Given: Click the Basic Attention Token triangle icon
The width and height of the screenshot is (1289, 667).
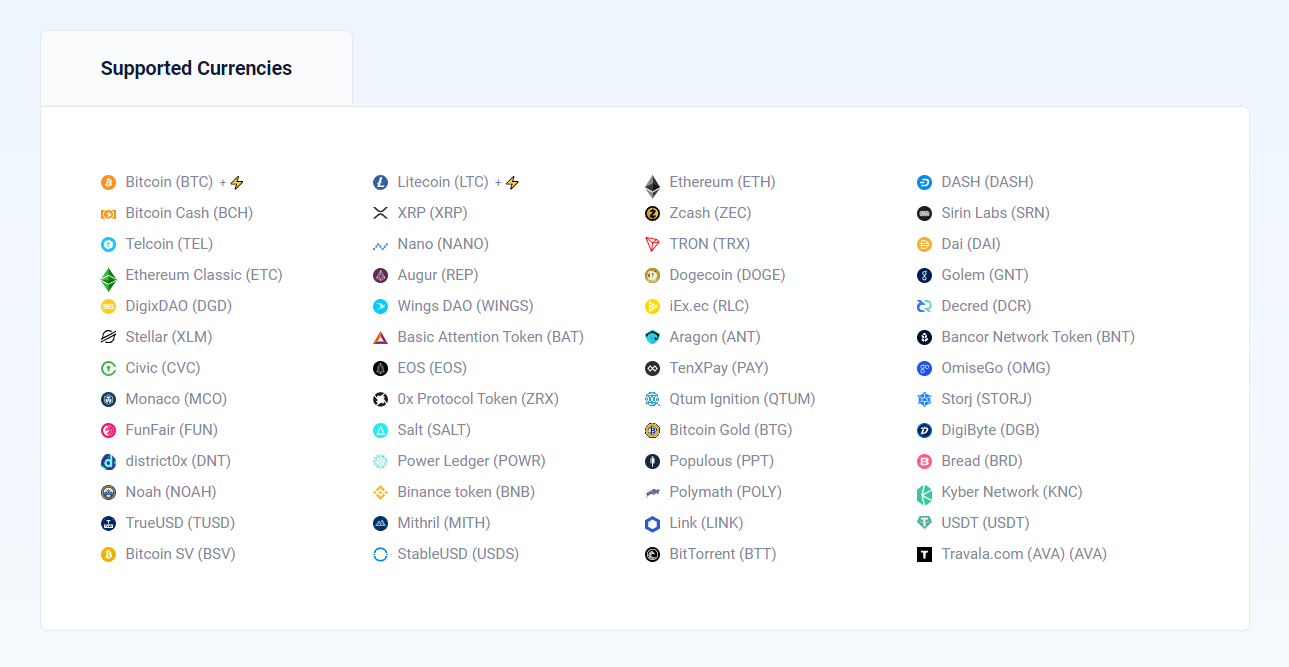Looking at the screenshot, I should pyautogui.click(x=380, y=338).
